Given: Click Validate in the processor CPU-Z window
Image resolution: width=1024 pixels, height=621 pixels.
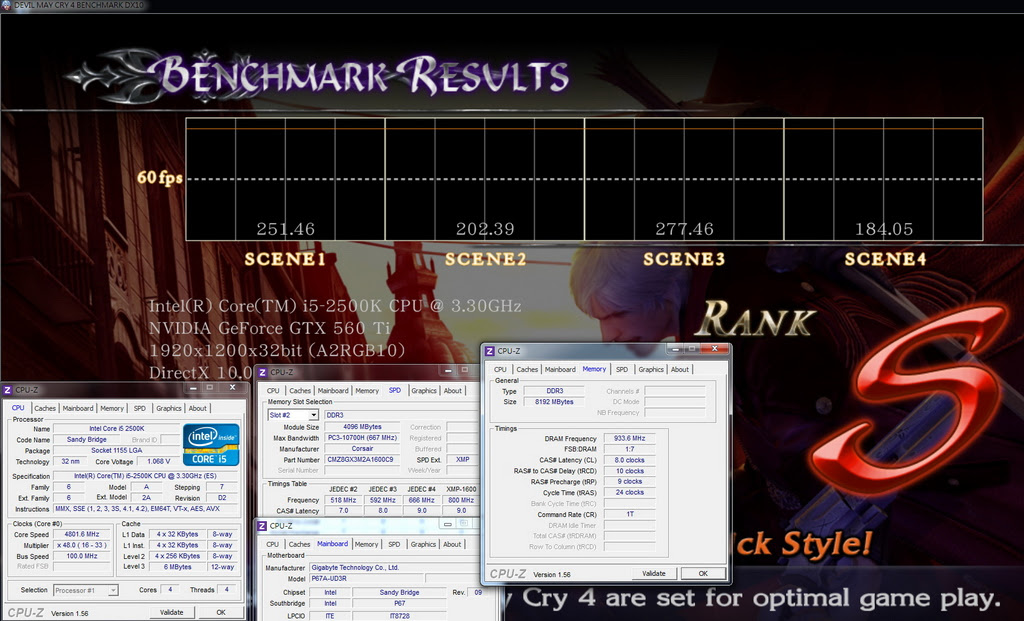Looking at the screenshot, I should (x=171, y=613).
